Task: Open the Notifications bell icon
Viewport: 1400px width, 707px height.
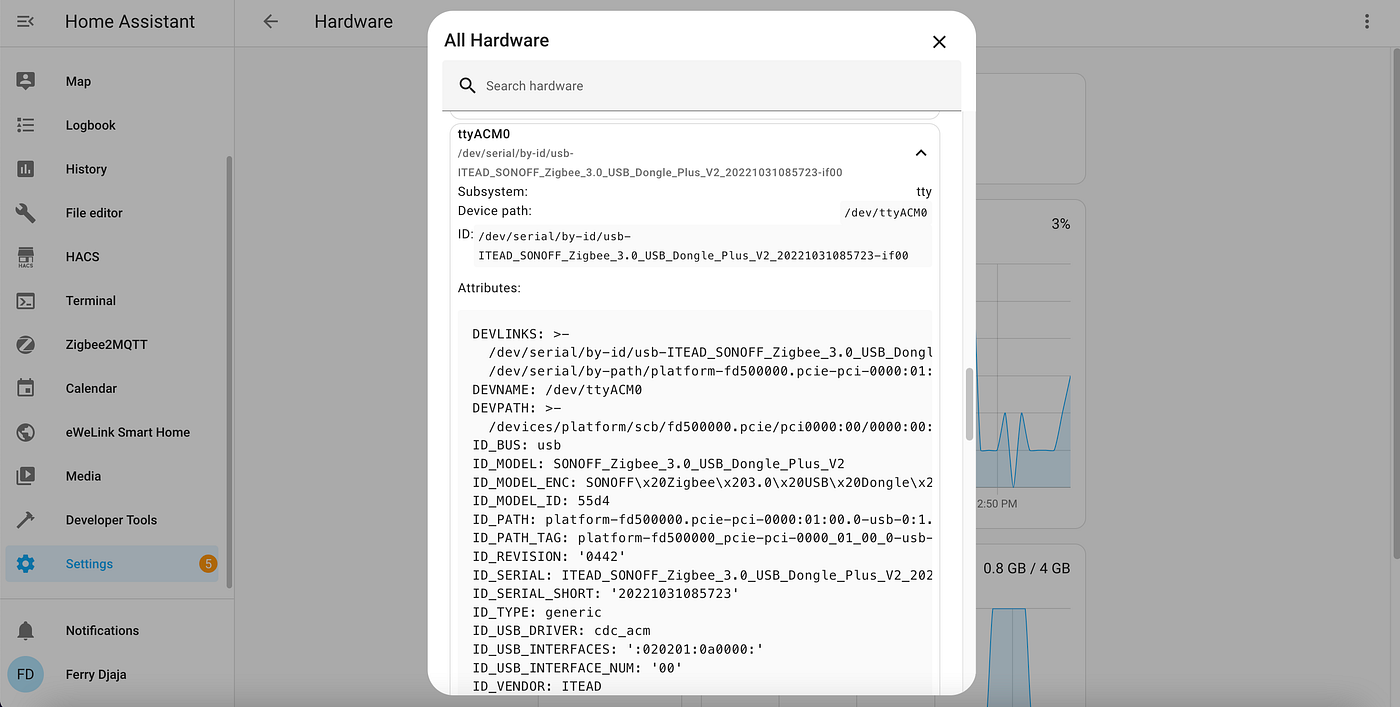Action: [26, 631]
